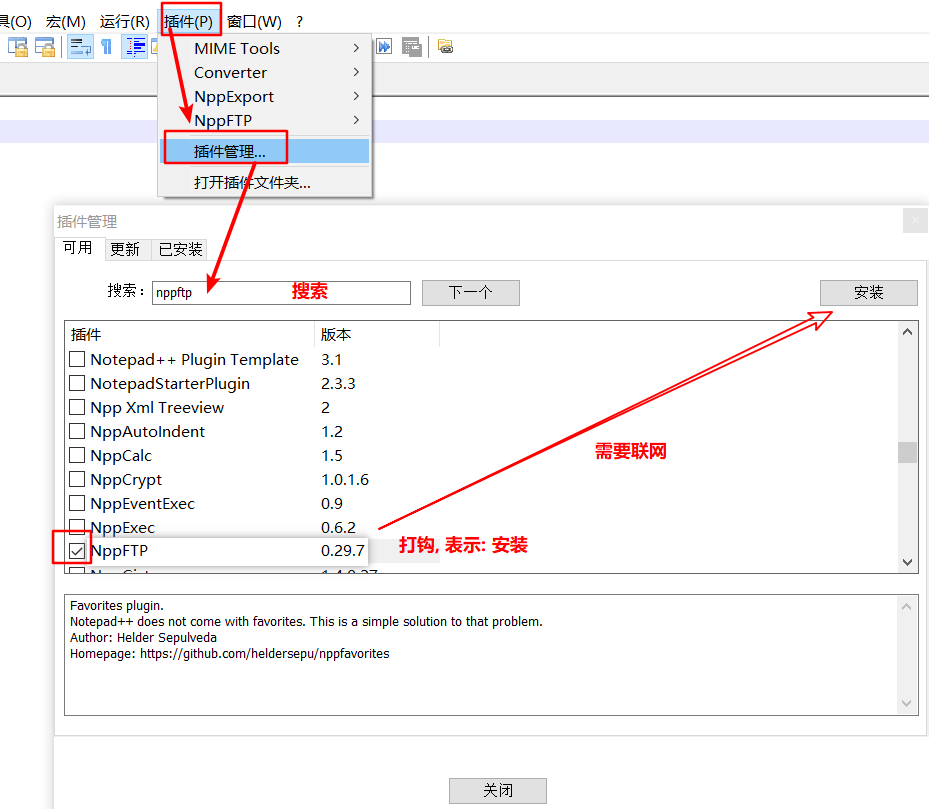Click the plugin list scroll-down arrow
Image resolution: width=929 pixels, height=809 pixels.
coord(907,562)
